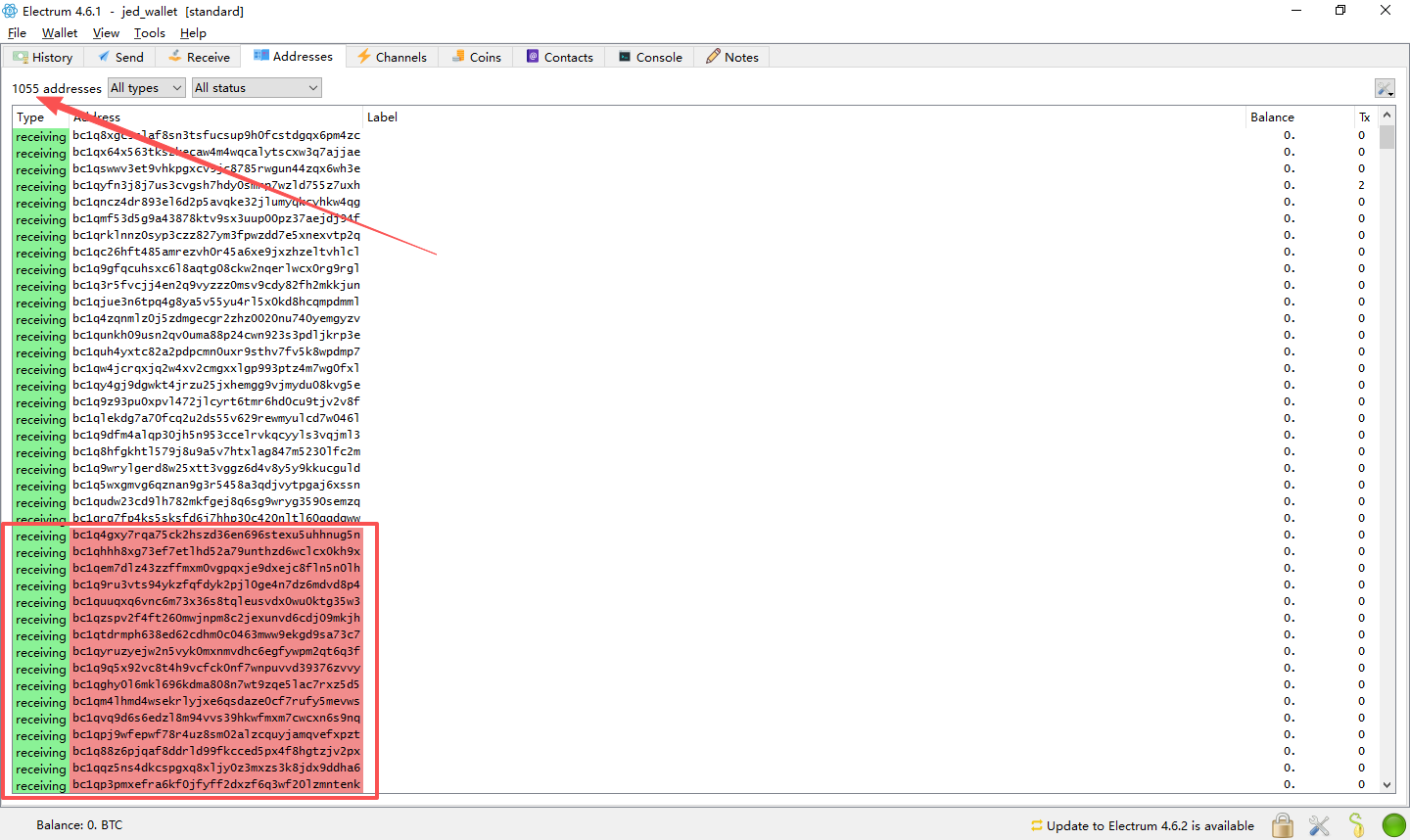Select address starting bc1qem7dlz43zzf

coord(216,568)
